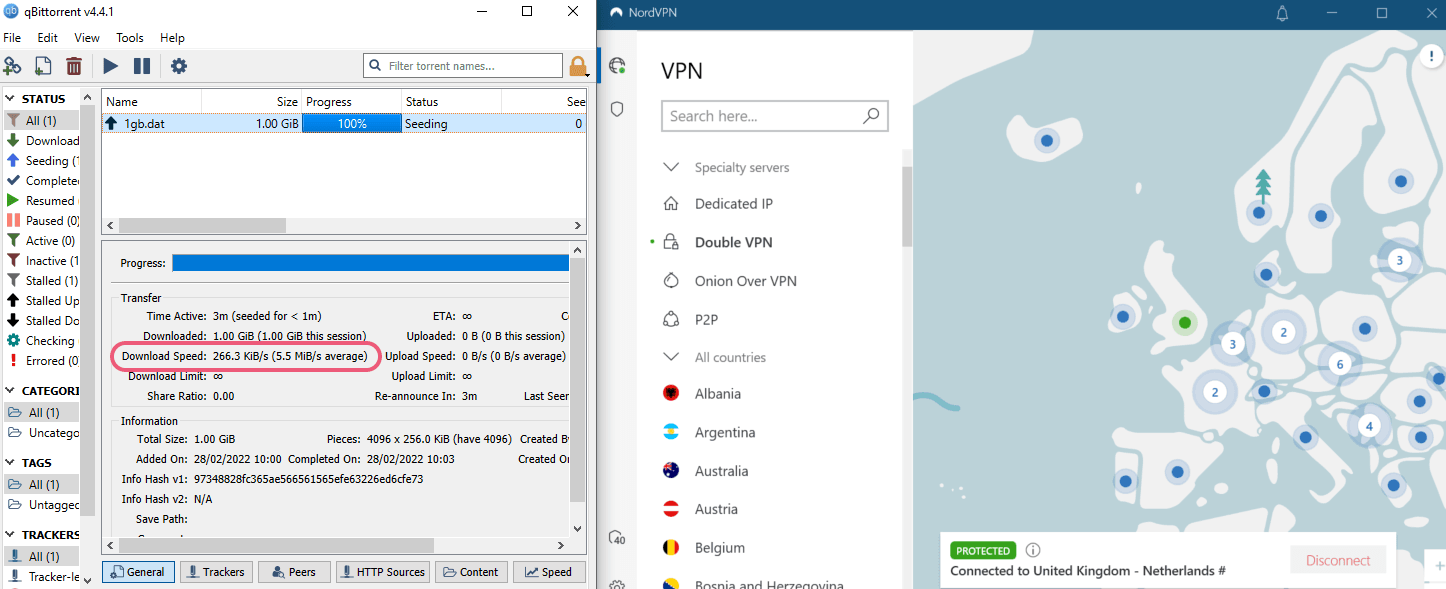1446x589 pixels.
Task: Click the Disconnect button in NordVPN
Action: 1338,560
